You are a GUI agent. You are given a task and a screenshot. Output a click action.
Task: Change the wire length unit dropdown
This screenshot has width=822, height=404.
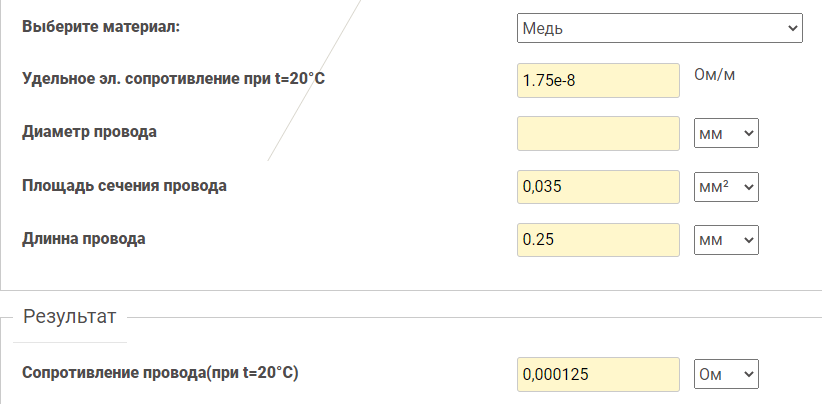point(726,240)
